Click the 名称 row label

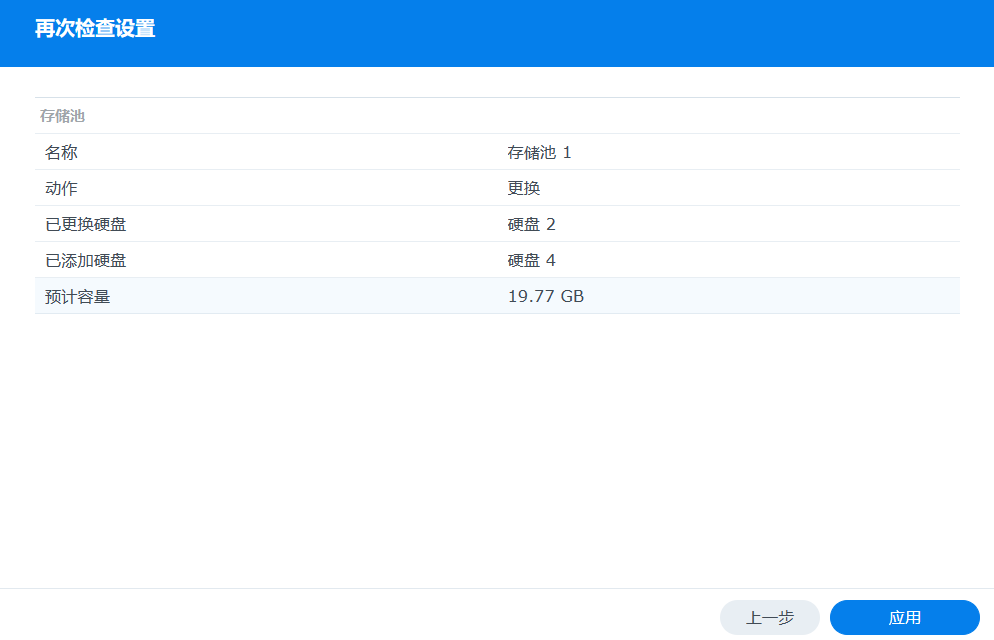click(x=61, y=152)
